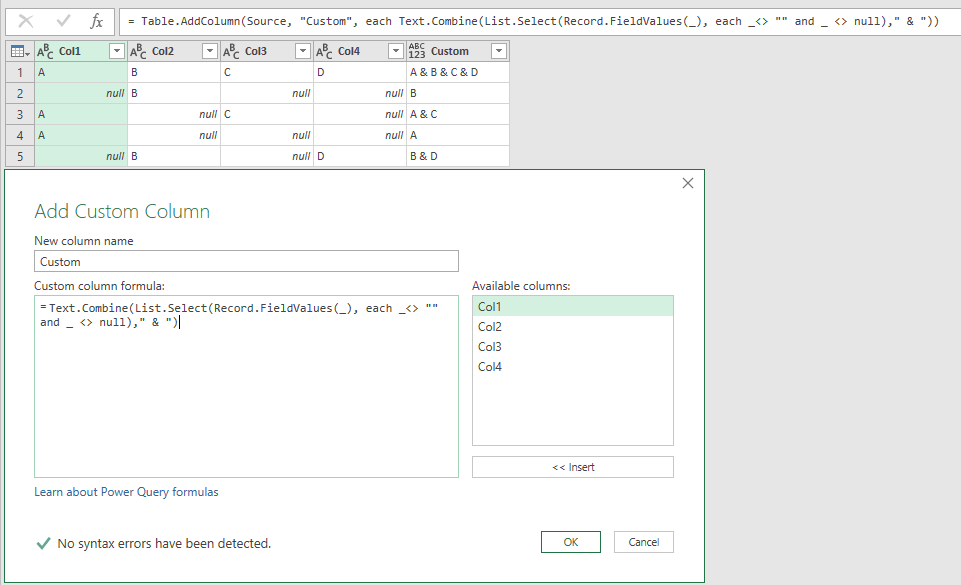Click the Insert button below Available columns

point(572,466)
